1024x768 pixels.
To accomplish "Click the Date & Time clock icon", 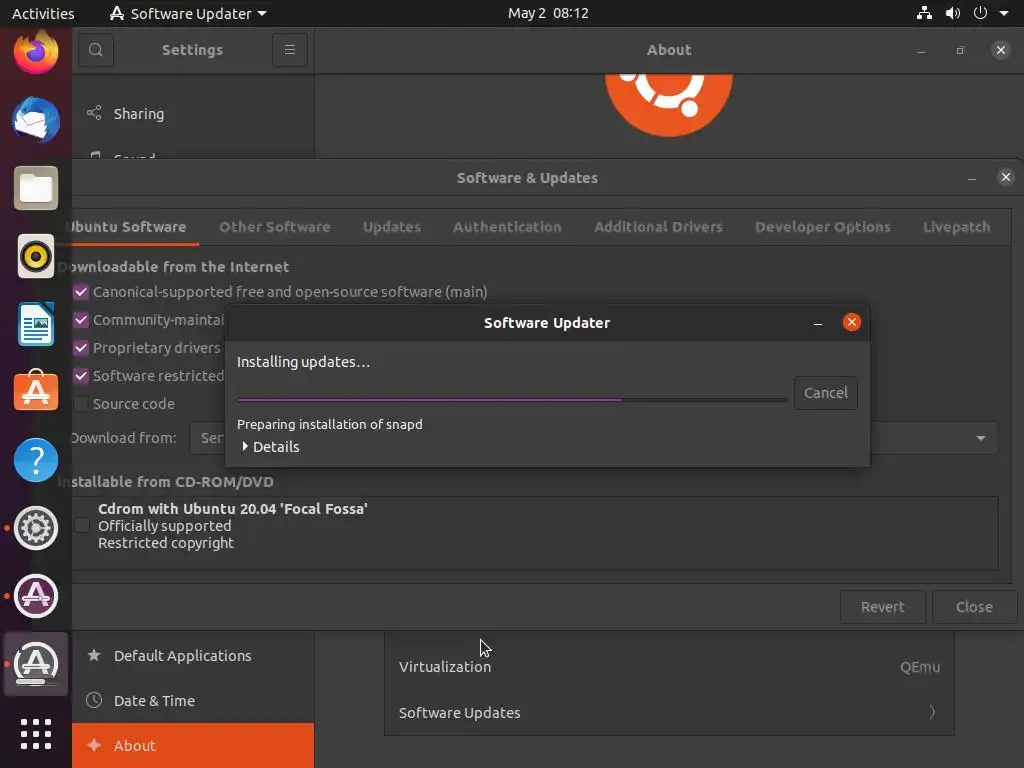I will pyautogui.click(x=94, y=700).
